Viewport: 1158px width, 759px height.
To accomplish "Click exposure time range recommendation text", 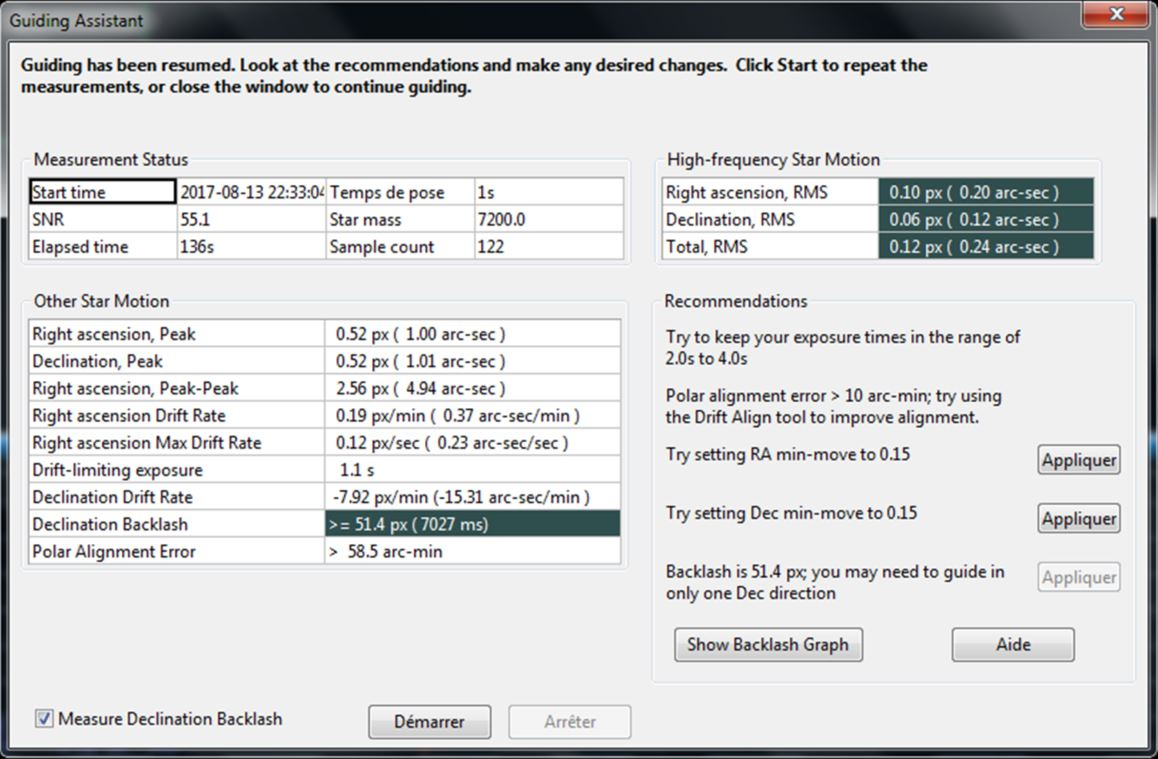I will tap(843, 348).
